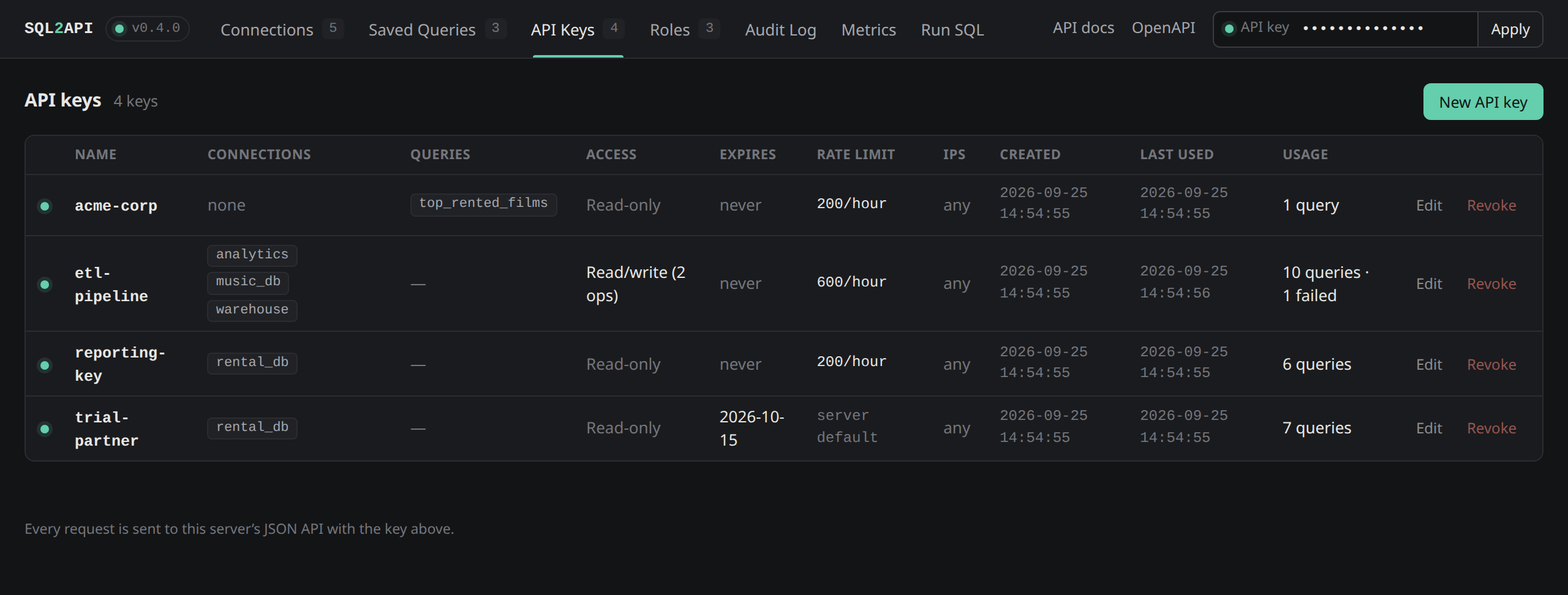
Task: Click the top_rented_films query tag
Action: point(483,204)
